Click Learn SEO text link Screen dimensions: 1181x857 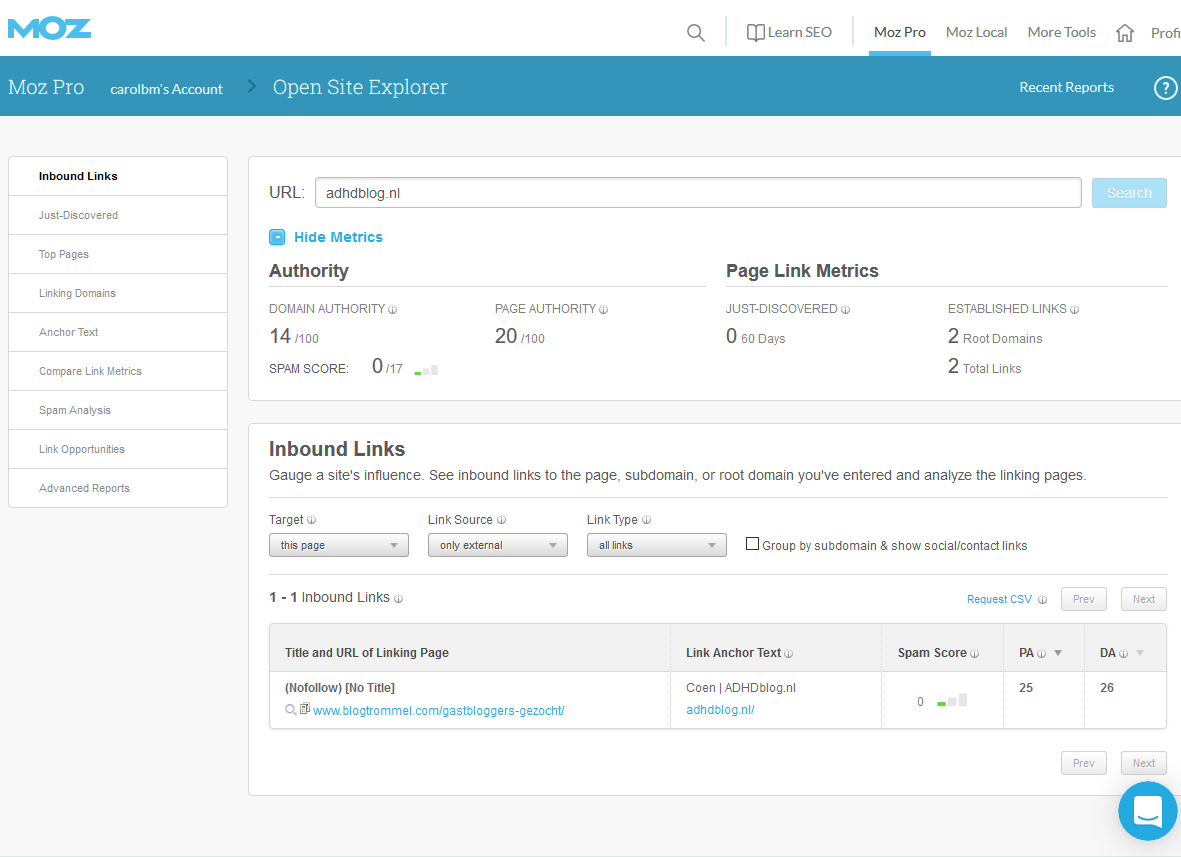pyautogui.click(x=800, y=32)
